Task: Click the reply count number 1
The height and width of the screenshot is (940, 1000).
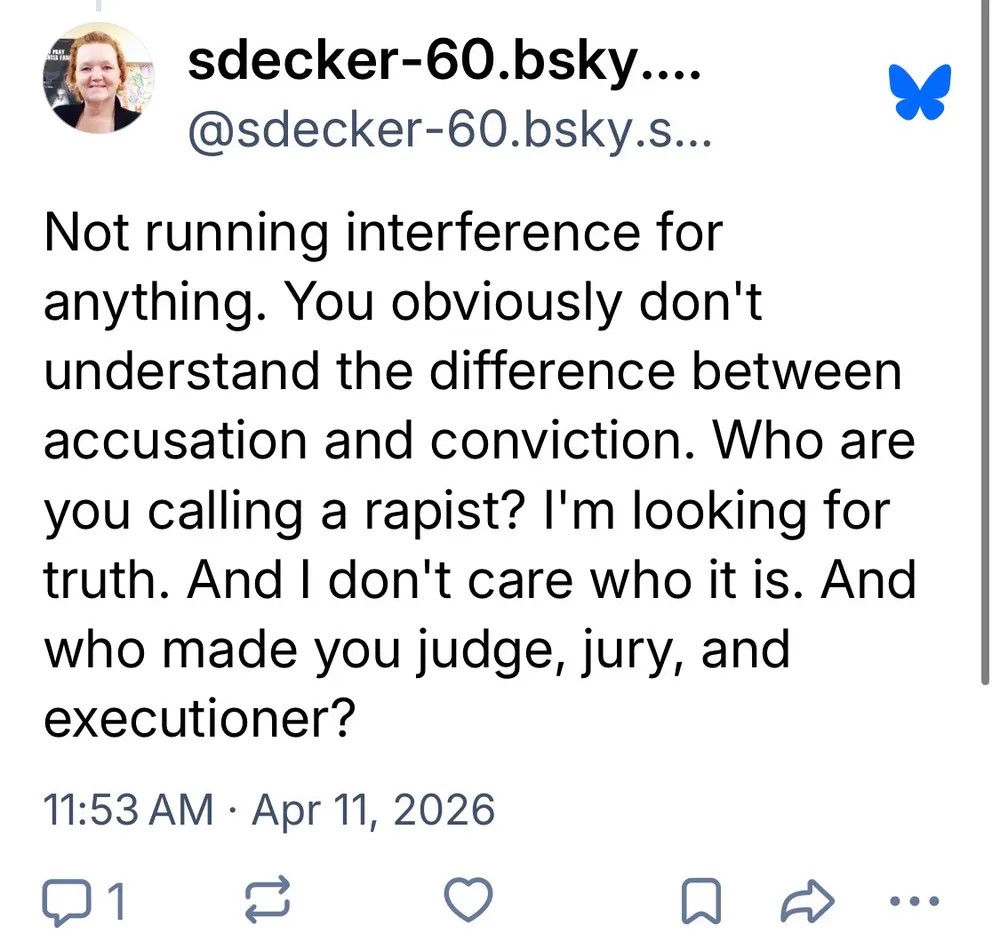Action: tap(116, 903)
